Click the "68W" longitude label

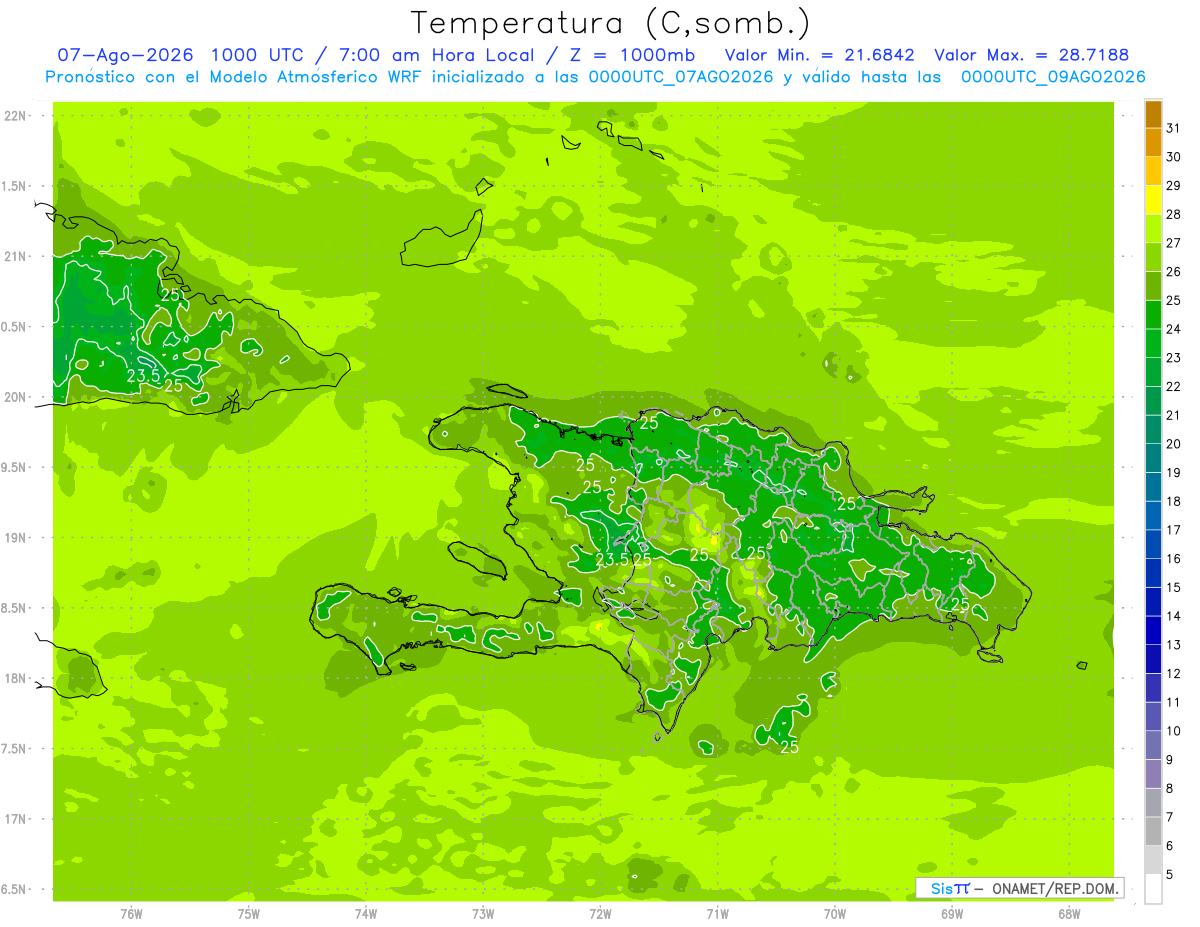coord(1069,914)
